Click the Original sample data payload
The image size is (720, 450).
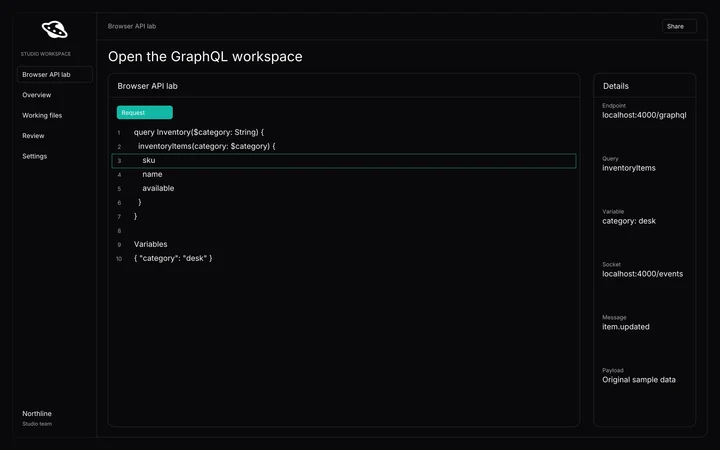pyautogui.click(x=639, y=380)
